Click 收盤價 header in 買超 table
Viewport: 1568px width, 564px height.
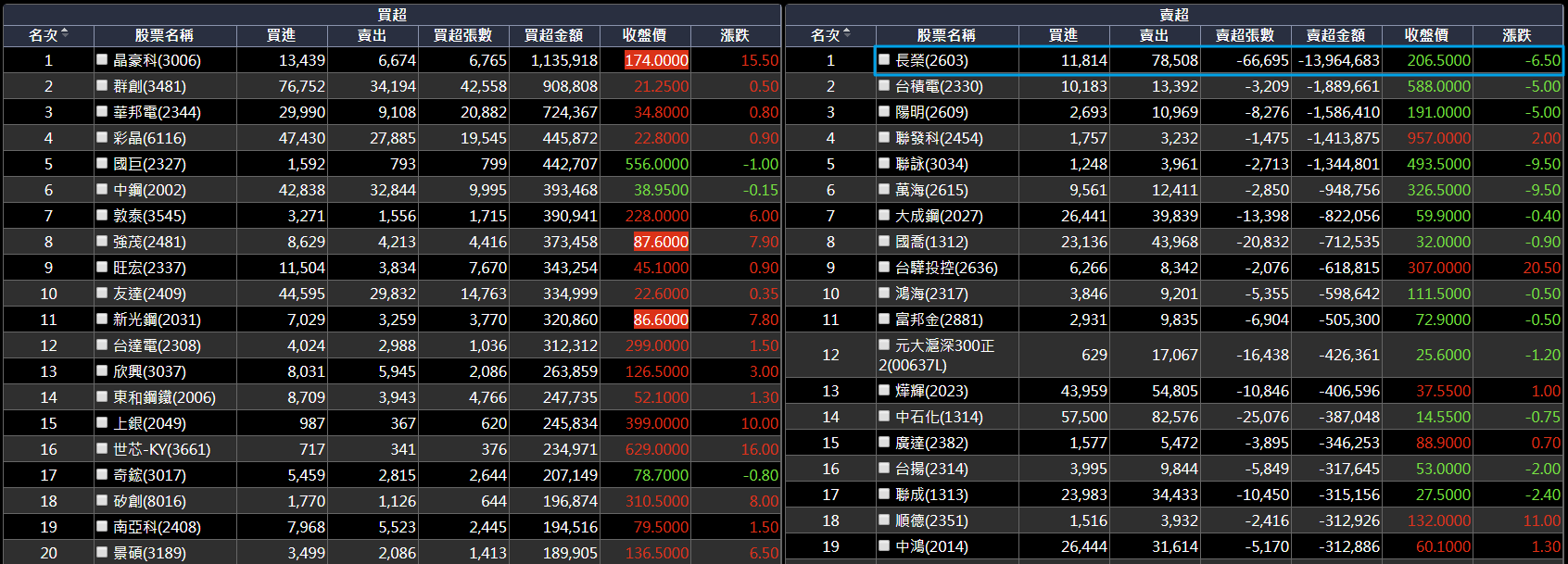645,35
